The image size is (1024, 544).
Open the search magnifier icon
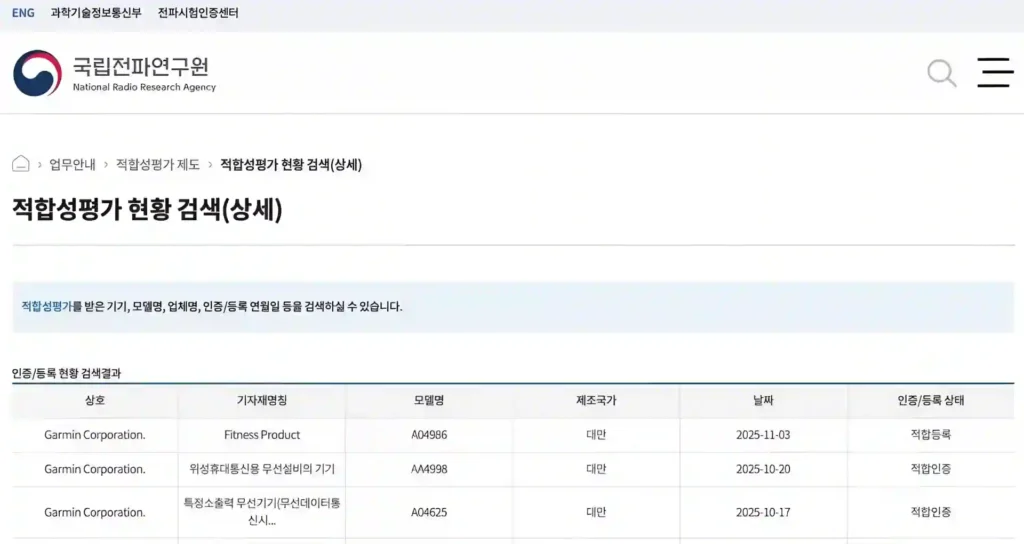tap(942, 73)
